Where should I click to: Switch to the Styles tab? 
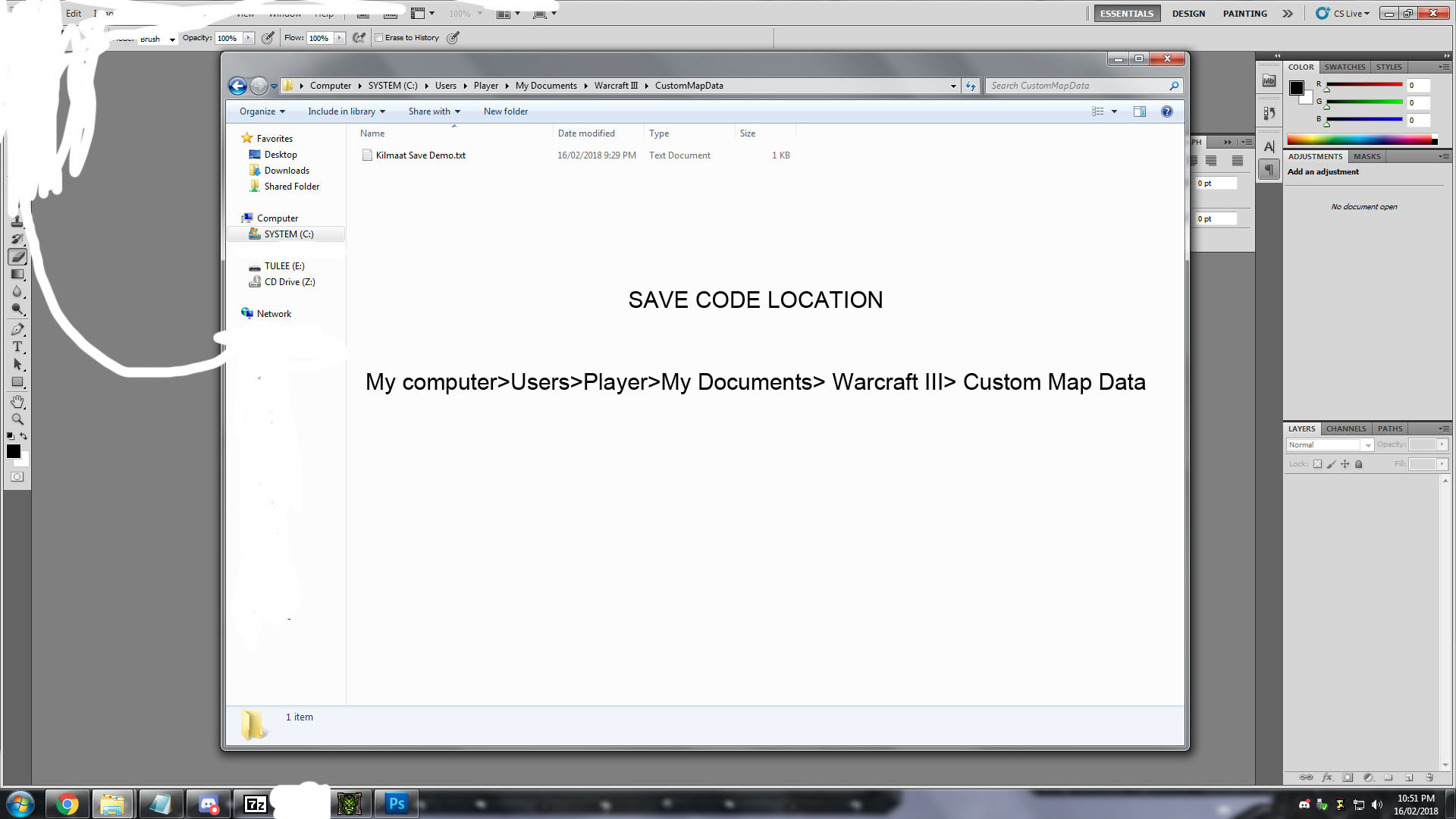[x=1389, y=67]
